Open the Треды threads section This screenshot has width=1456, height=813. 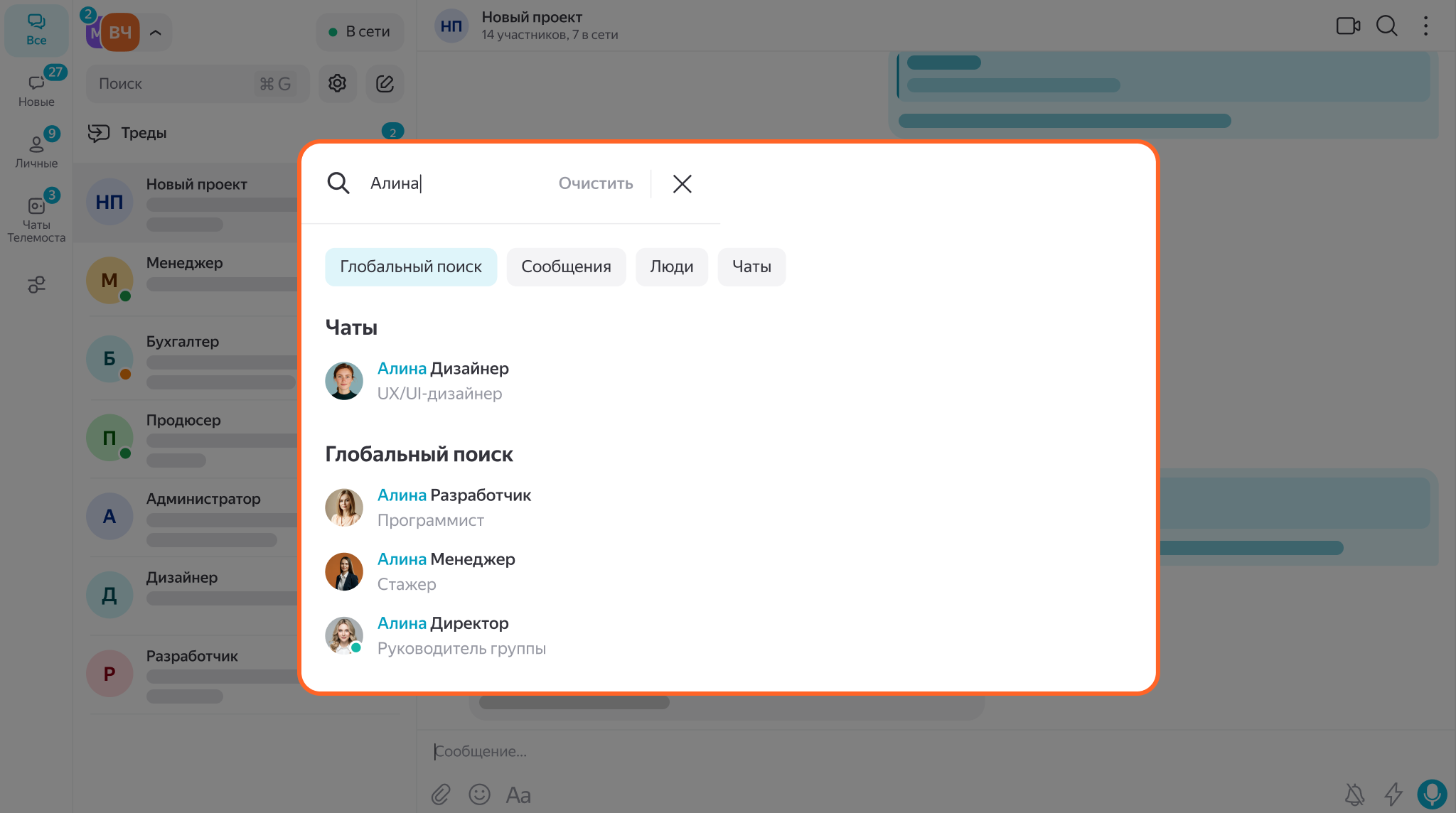click(x=144, y=133)
